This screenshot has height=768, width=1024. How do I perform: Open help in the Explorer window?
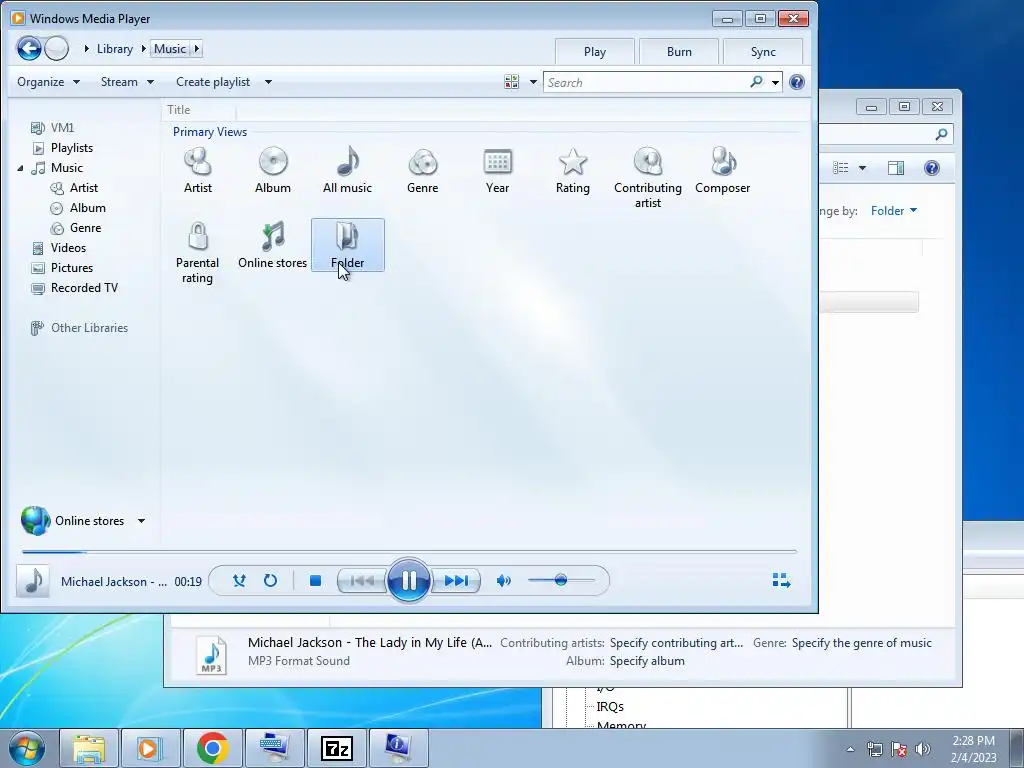(932, 168)
